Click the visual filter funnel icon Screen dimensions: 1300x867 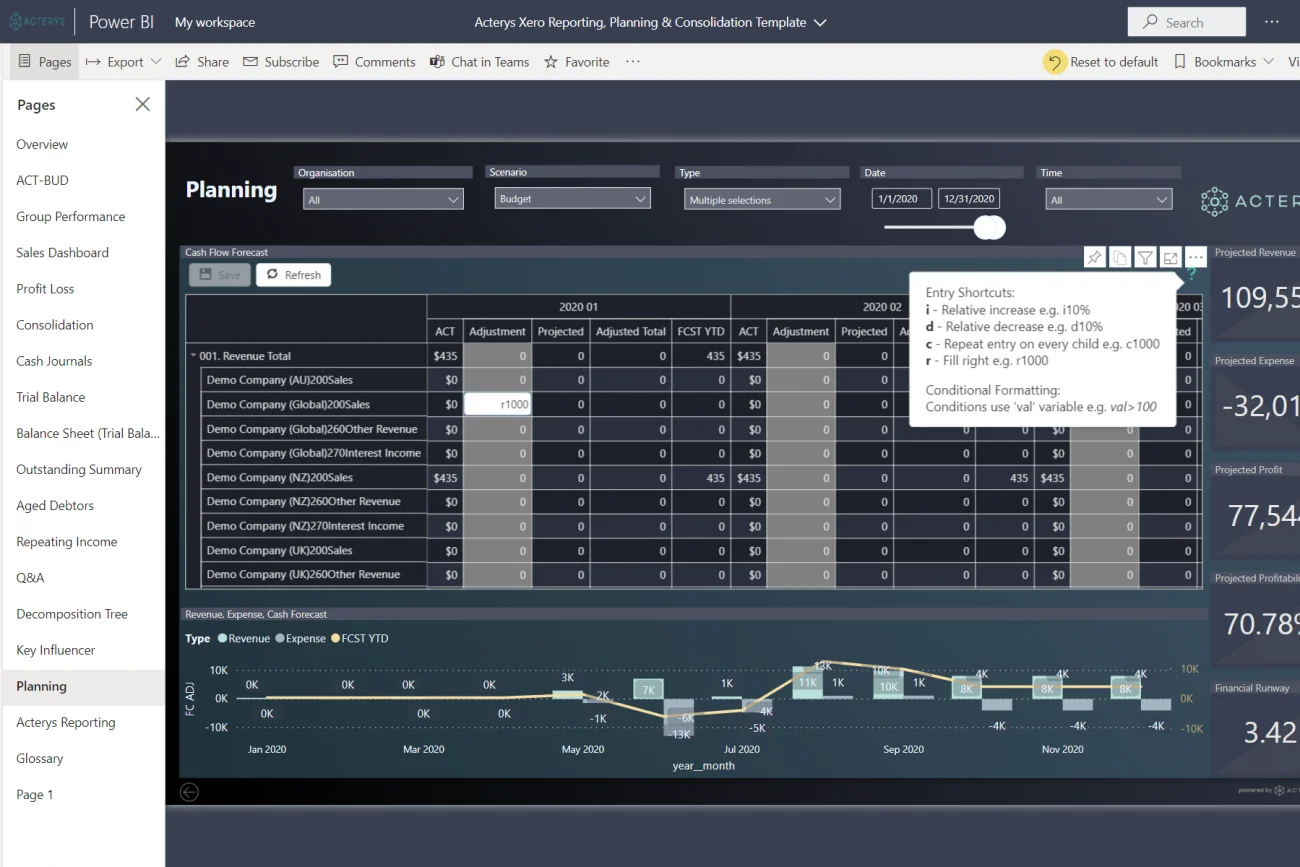coord(1146,258)
